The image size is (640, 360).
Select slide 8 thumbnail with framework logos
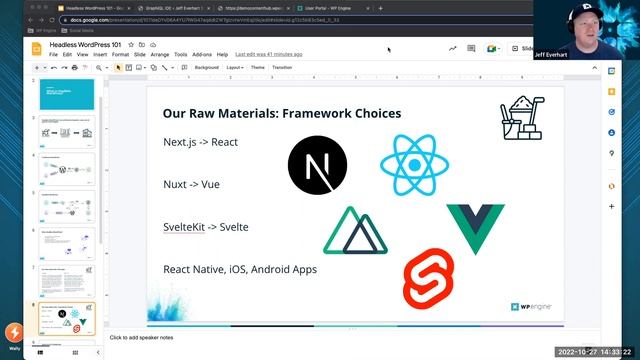pos(67,319)
